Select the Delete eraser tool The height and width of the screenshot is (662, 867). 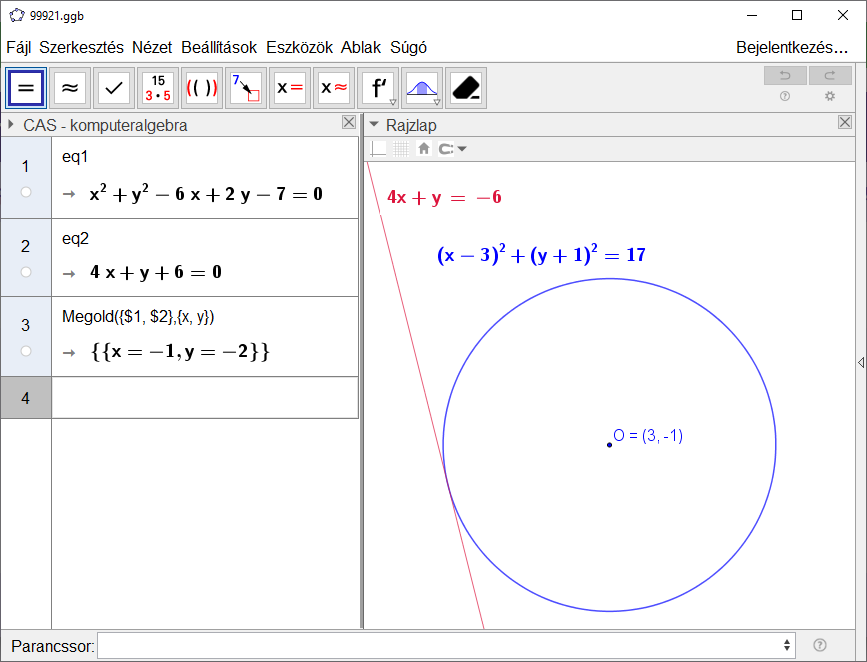(x=466, y=88)
